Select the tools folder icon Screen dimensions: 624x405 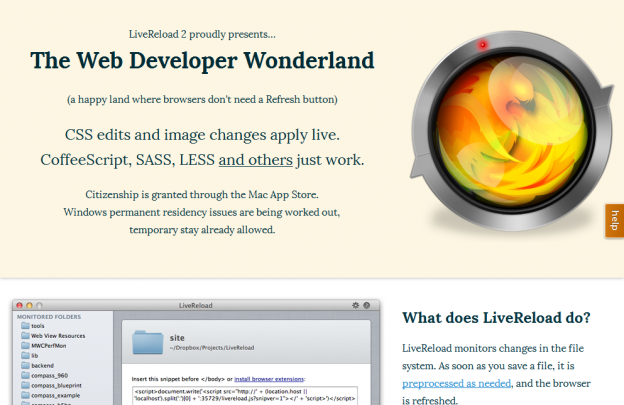pyautogui.click(x=25, y=325)
